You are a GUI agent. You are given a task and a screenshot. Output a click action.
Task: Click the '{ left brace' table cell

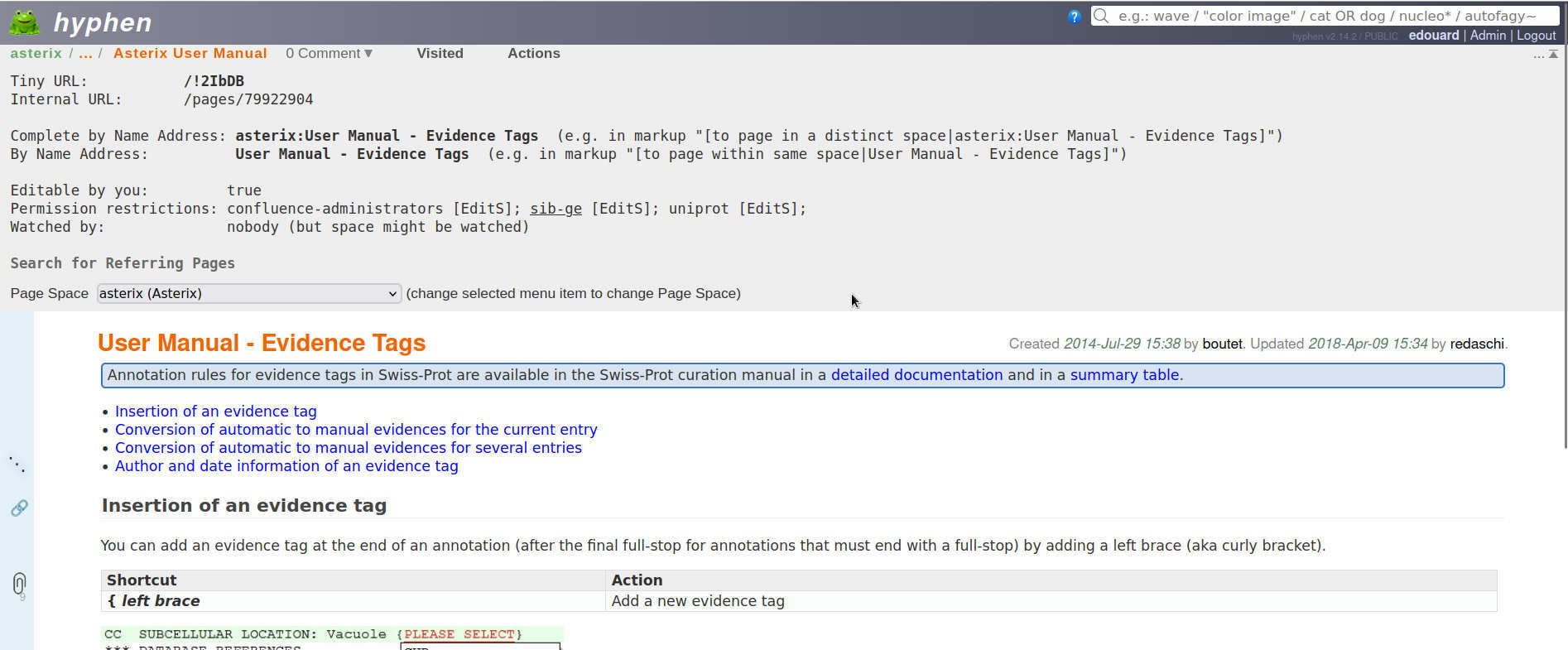coord(353,601)
